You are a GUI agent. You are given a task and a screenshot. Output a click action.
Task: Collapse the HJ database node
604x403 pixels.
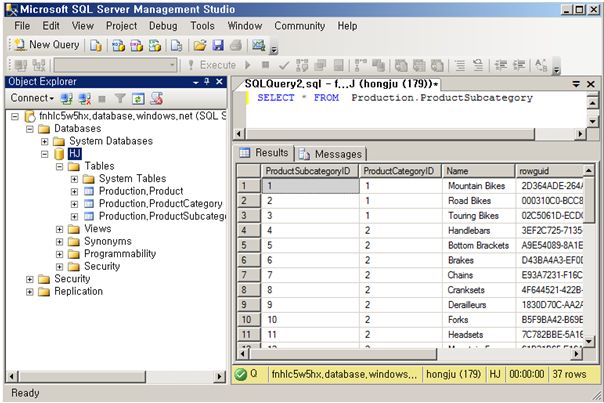click(x=45, y=154)
